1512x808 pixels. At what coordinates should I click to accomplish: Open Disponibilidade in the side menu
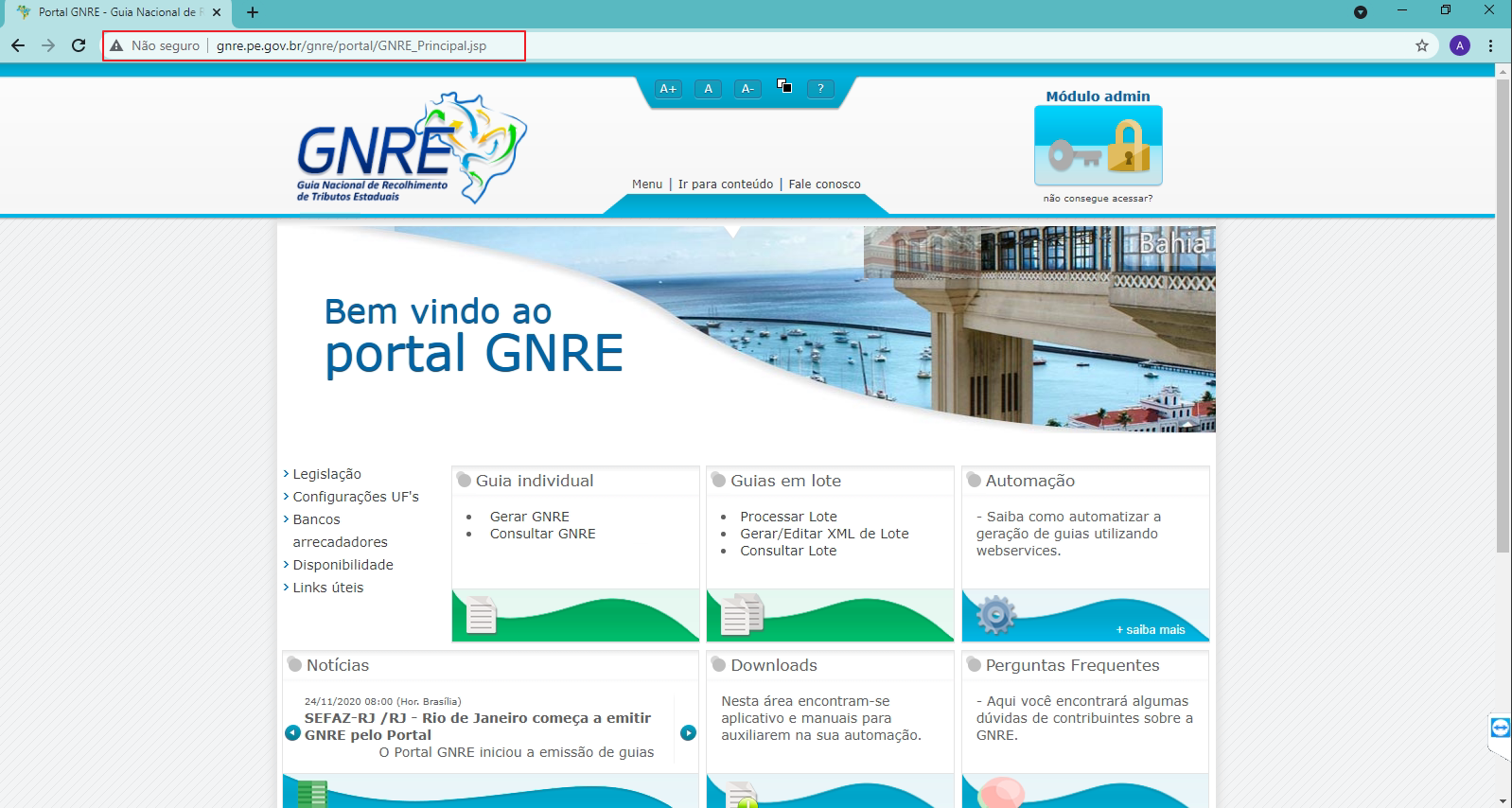pyautogui.click(x=343, y=565)
